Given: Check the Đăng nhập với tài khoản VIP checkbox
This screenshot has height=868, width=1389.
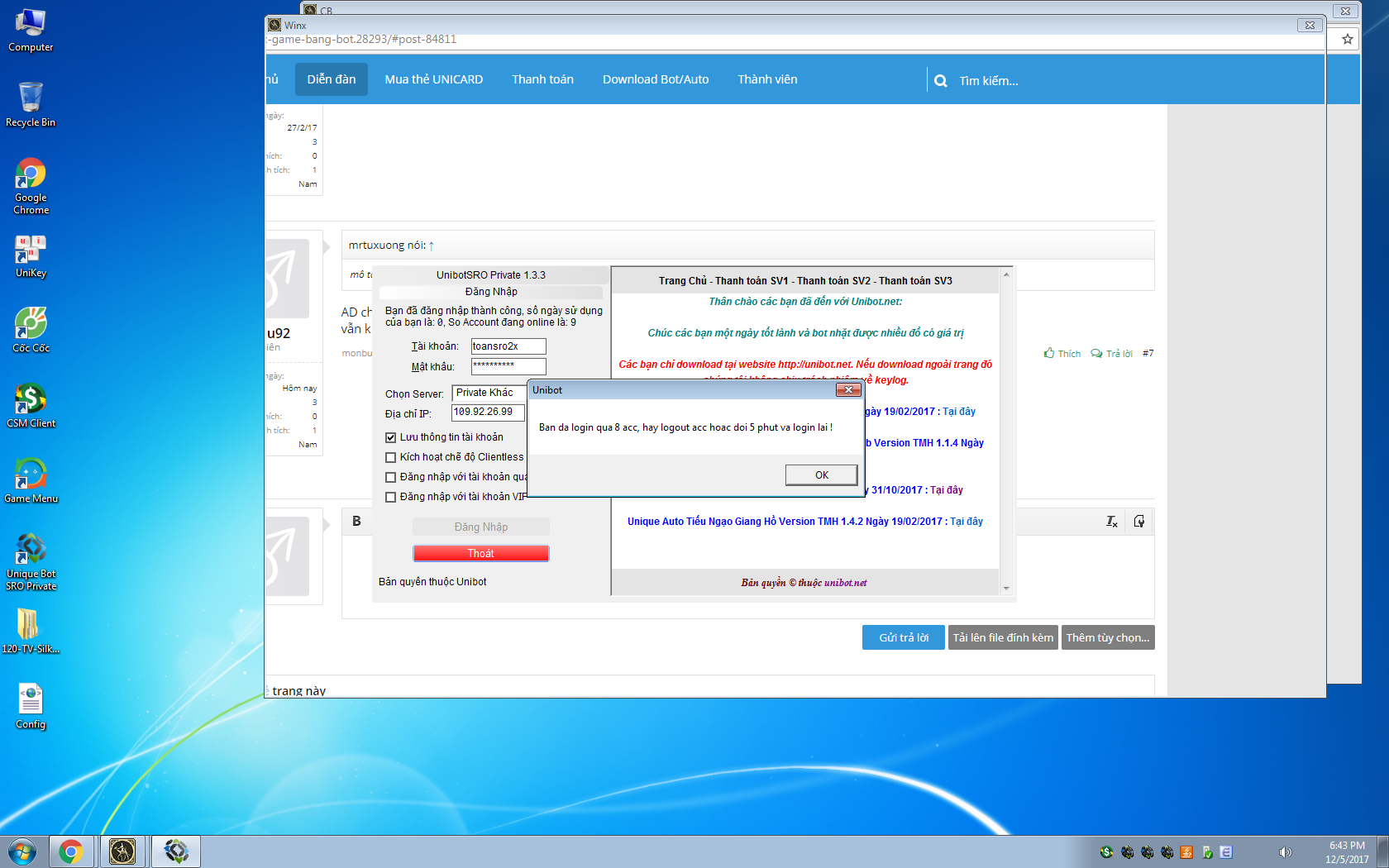Looking at the screenshot, I should pyautogui.click(x=391, y=497).
